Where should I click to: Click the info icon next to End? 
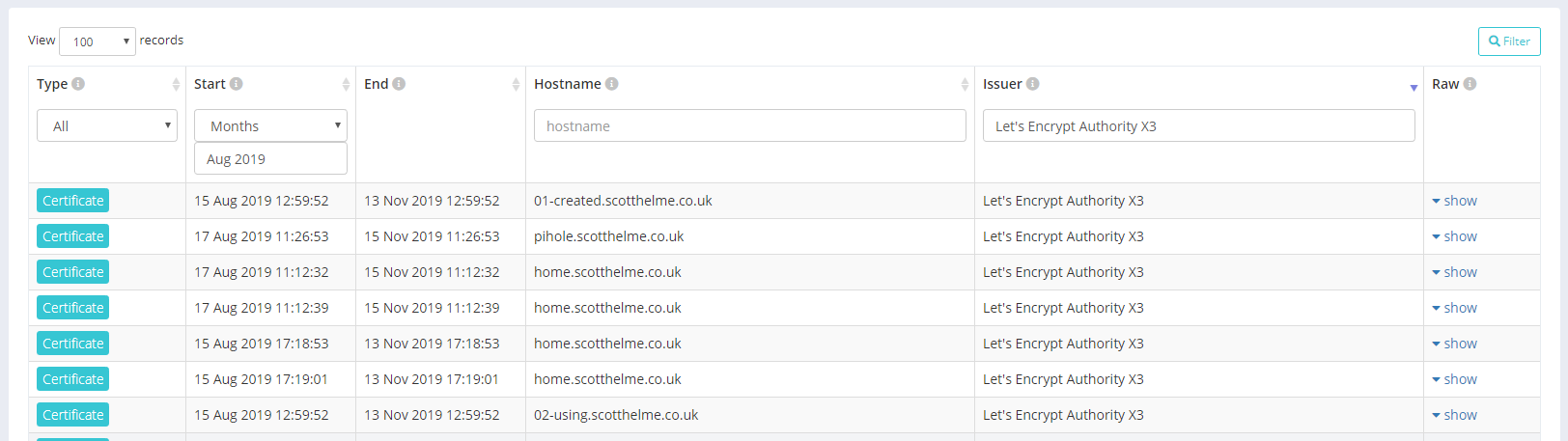(399, 84)
